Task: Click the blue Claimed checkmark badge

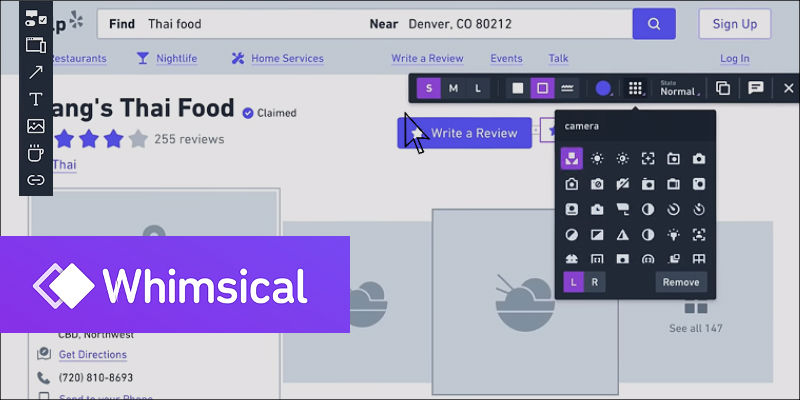Action: [x=248, y=113]
